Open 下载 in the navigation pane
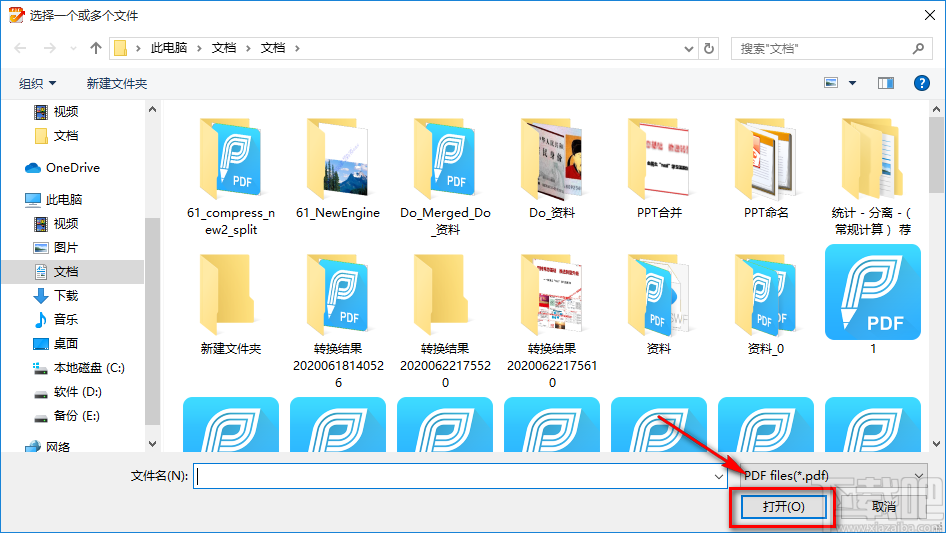 click(56, 295)
